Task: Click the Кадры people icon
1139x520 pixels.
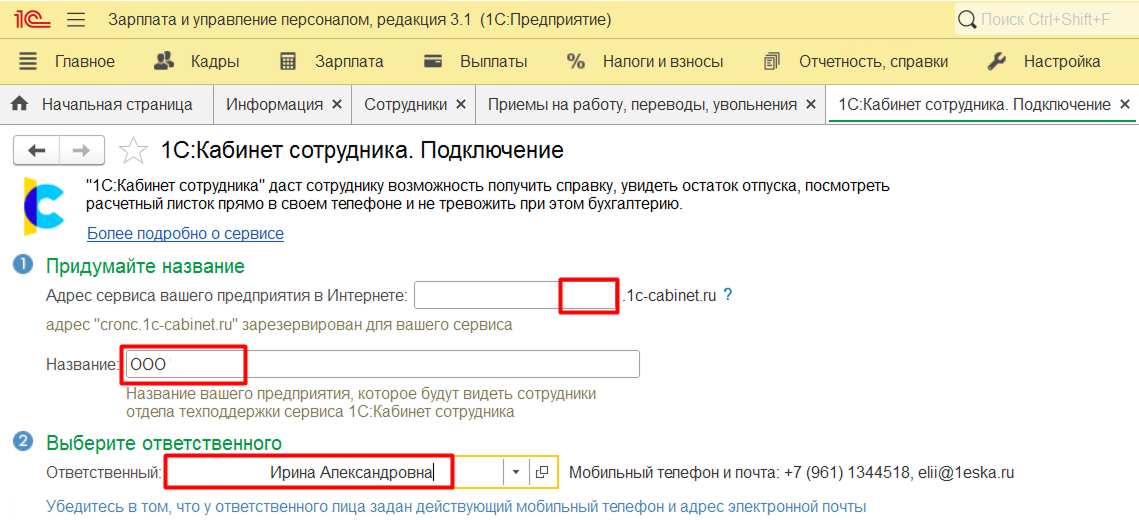Action: tap(166, 61)
